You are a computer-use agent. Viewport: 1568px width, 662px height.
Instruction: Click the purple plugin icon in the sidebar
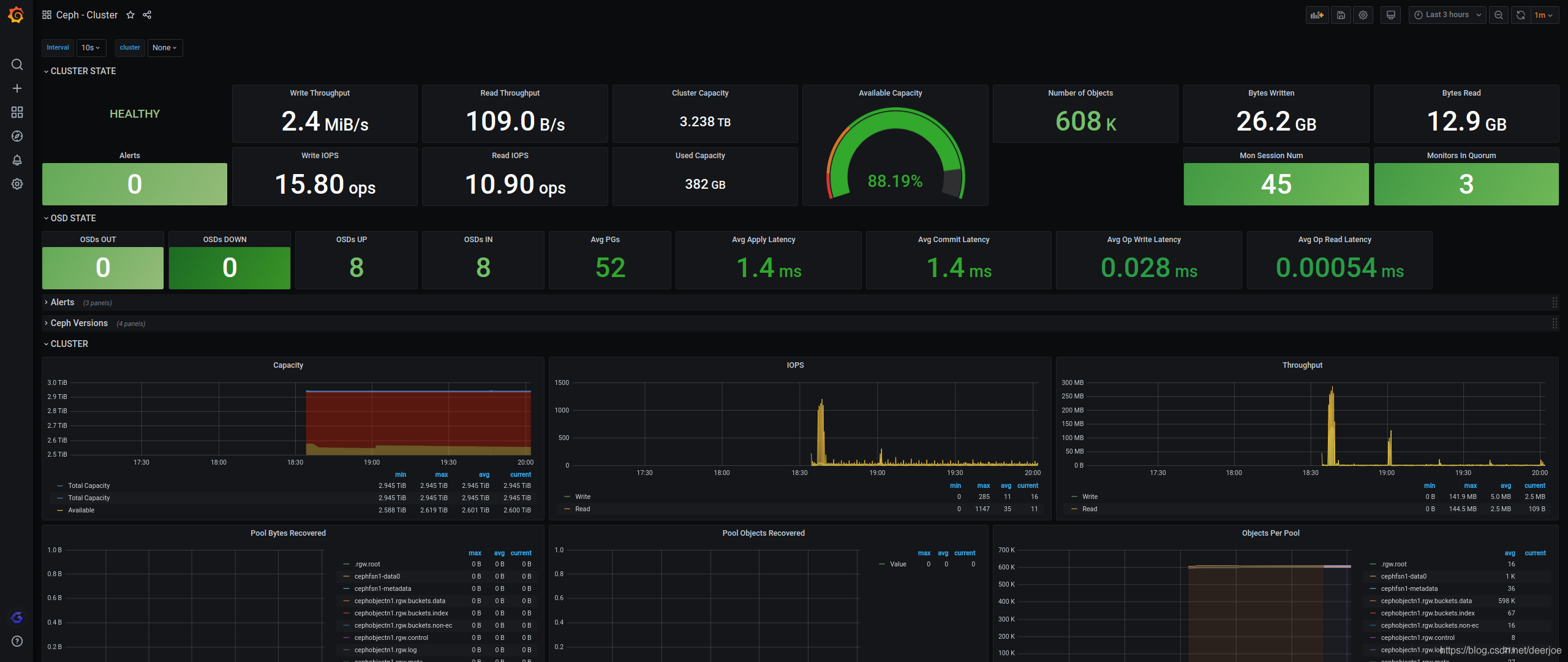pyautogui.click(x=17, y=617)
